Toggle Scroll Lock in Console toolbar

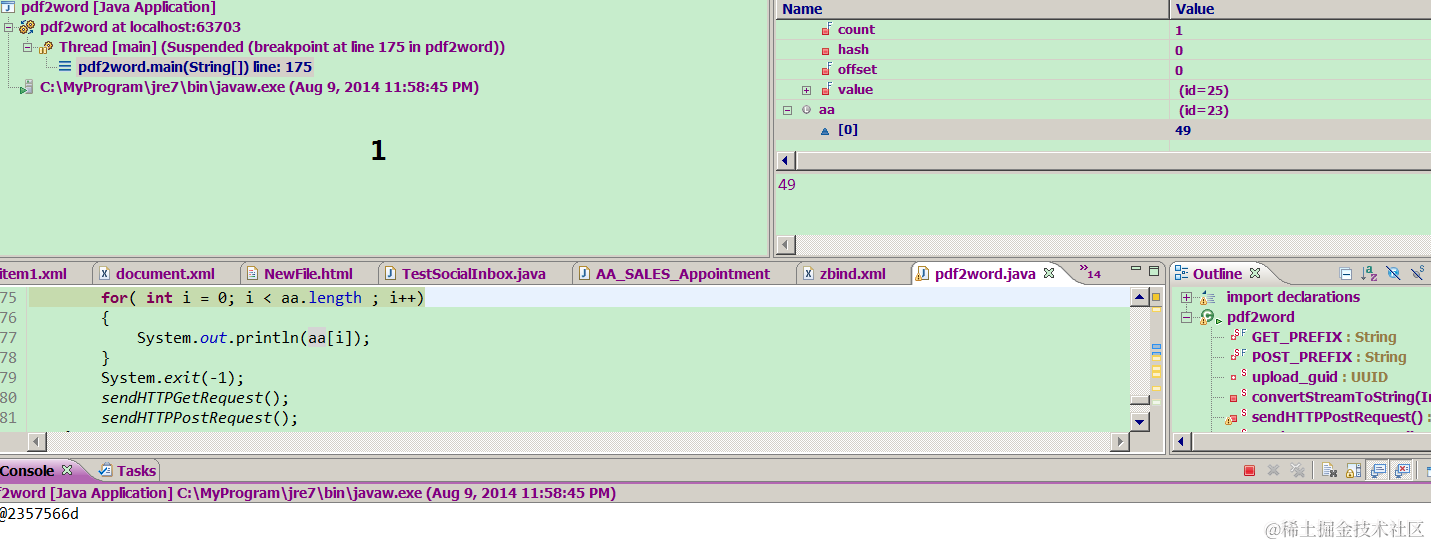pyautogui.click(x=1353, y=470)
